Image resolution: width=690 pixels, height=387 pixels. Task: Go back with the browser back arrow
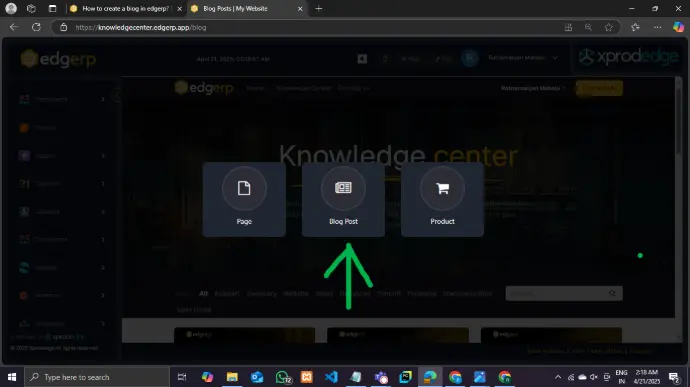coord(14,27)
